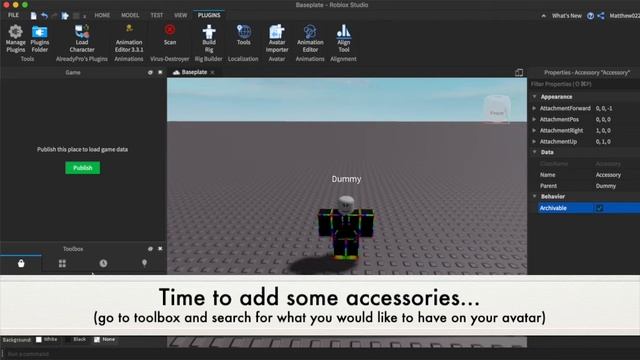640x360 pixels.
Task: Toggle the Archivable checkbox
Action: click(599, 208)
